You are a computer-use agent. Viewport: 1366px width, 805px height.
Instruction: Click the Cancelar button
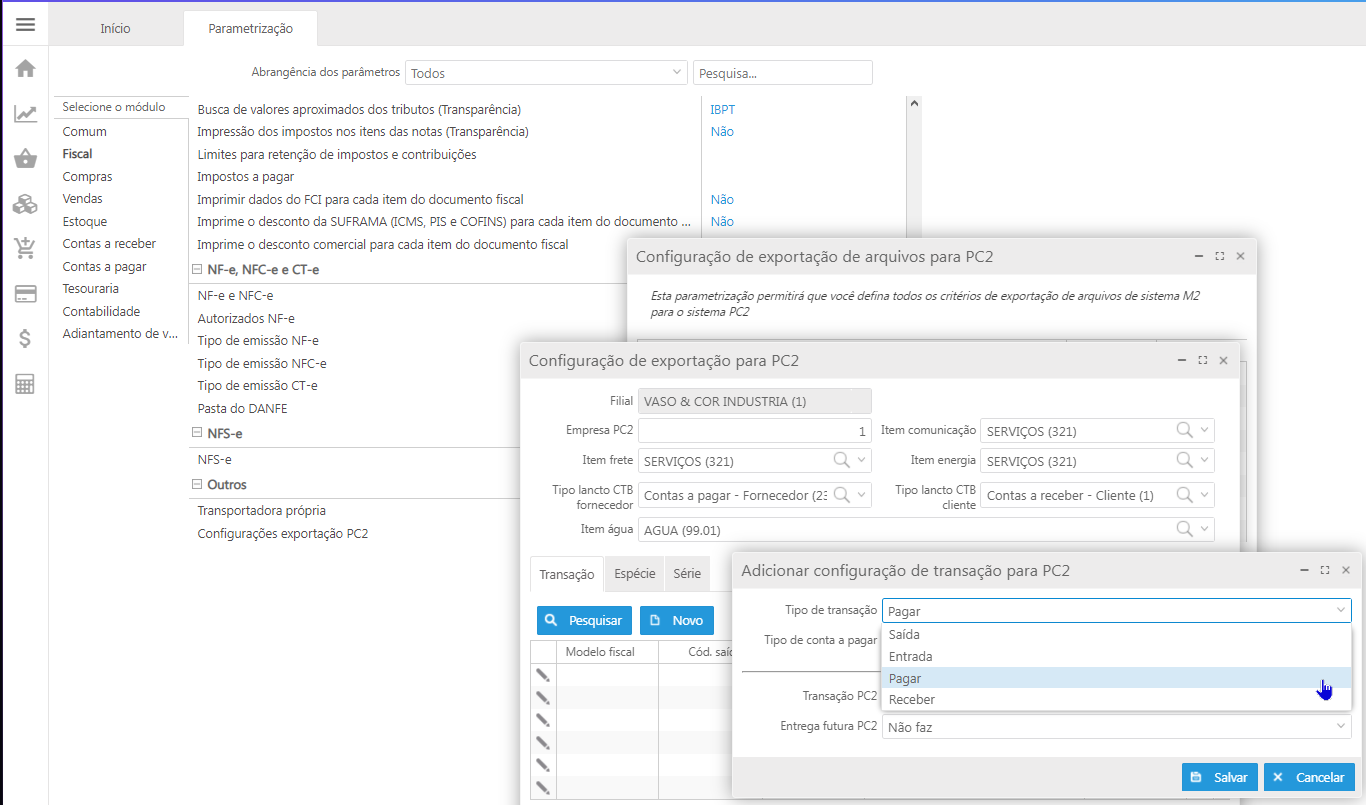[1310, 777]
